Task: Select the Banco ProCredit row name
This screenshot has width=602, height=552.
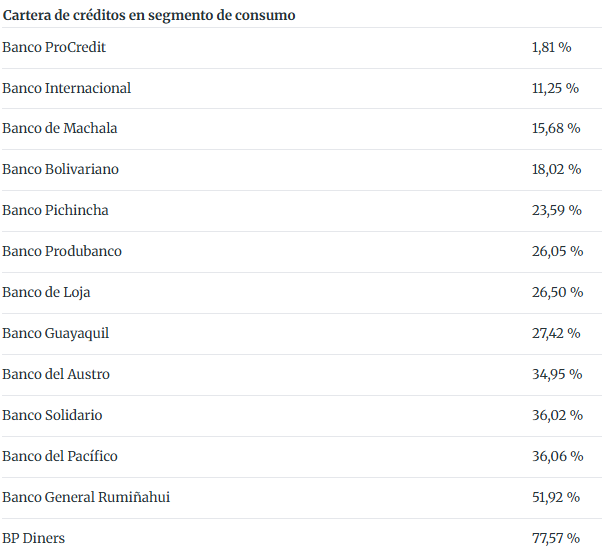Action: [x=54, y=47]
